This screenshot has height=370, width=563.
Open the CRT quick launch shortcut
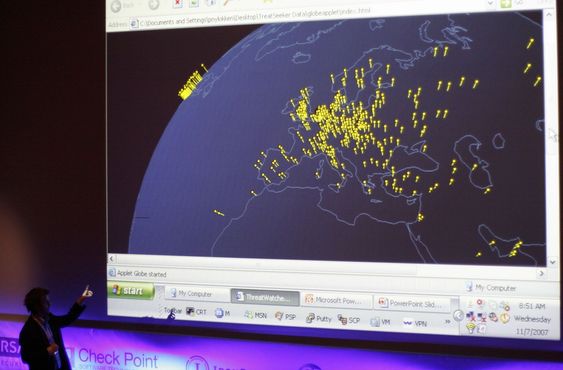tap(196, 311)
